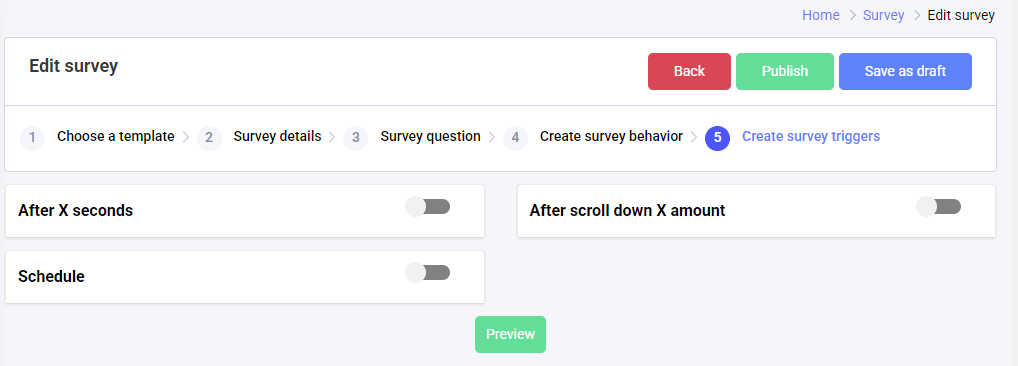This screenshot has height=366, width=1018.
Task: Open the Survey details step
Action: [277, 137]
